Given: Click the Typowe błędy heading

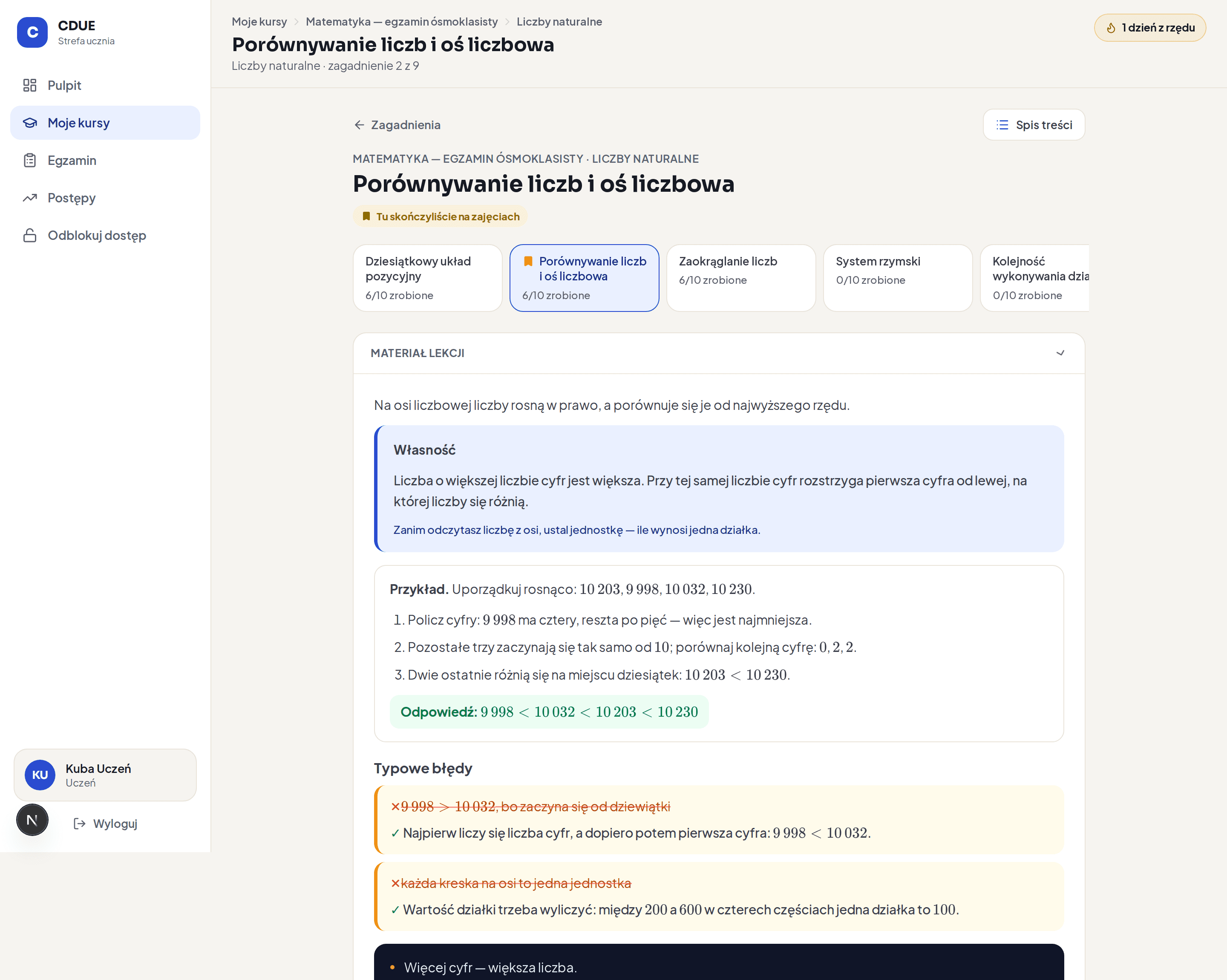Looking at the screenshot, I should point(423,768).
